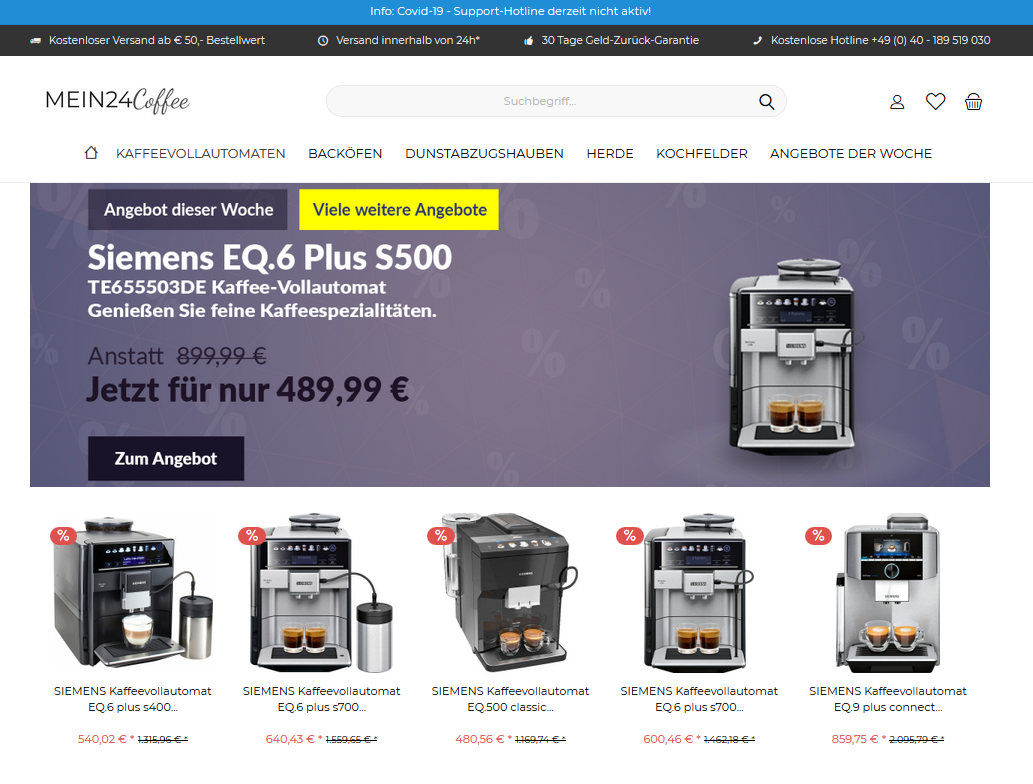The width and height of the screenshot is (1033, 784).
Task: Click the MEIN24Coffee logo
Action: (117, 101)
